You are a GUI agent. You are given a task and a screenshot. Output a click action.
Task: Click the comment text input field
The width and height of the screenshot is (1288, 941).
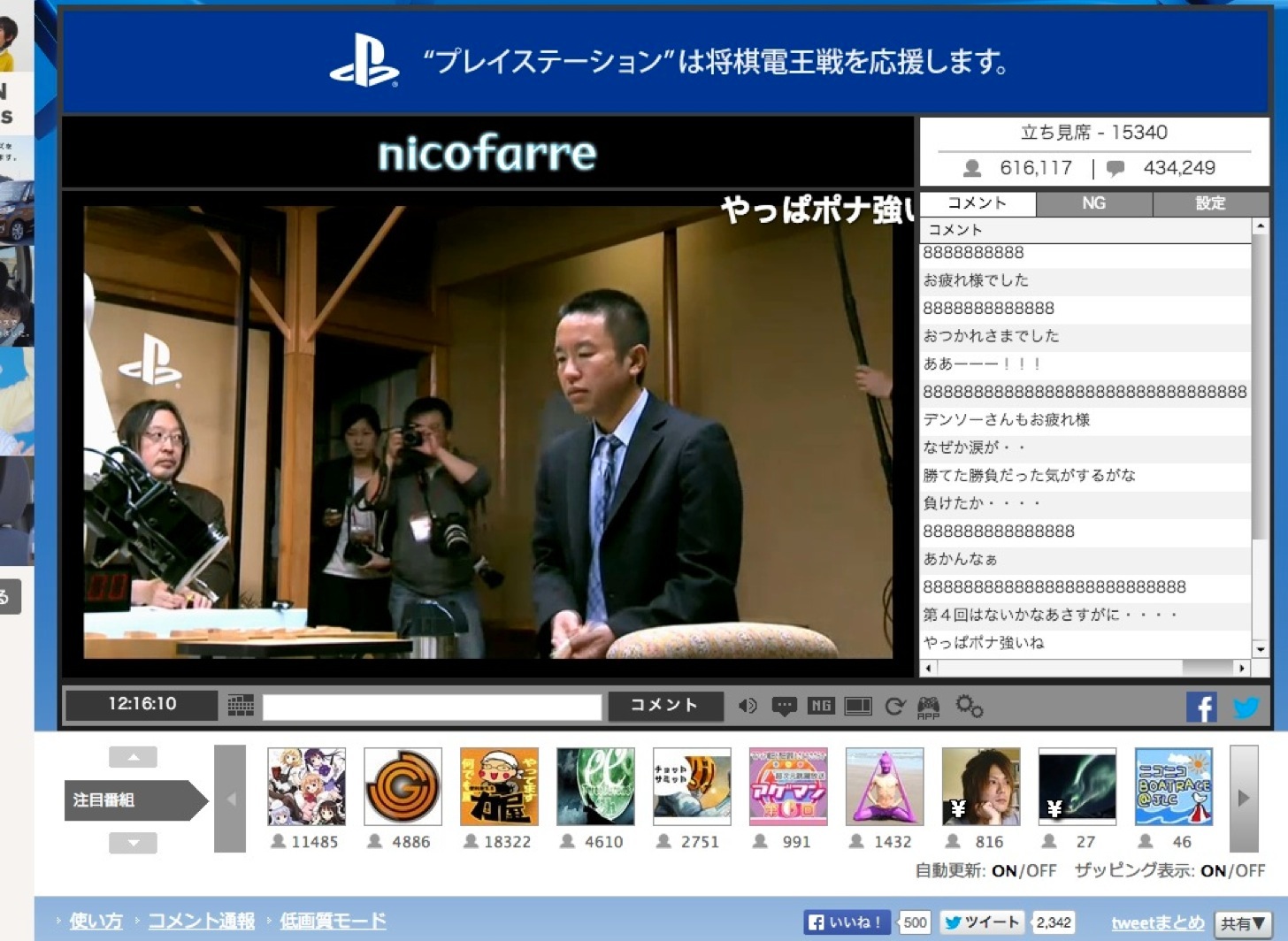pyautogui.click(x=433, y=707)
